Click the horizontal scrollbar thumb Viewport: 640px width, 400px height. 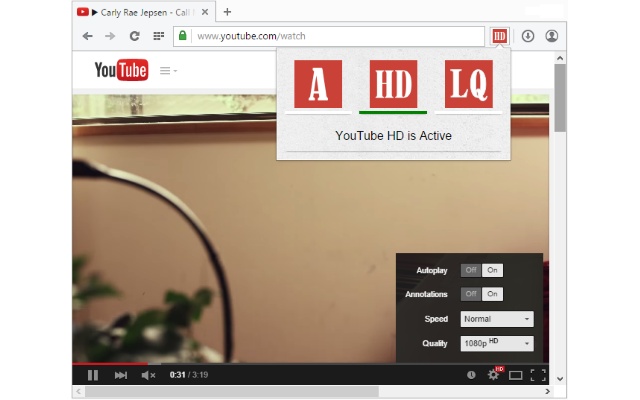click(232, 392)
